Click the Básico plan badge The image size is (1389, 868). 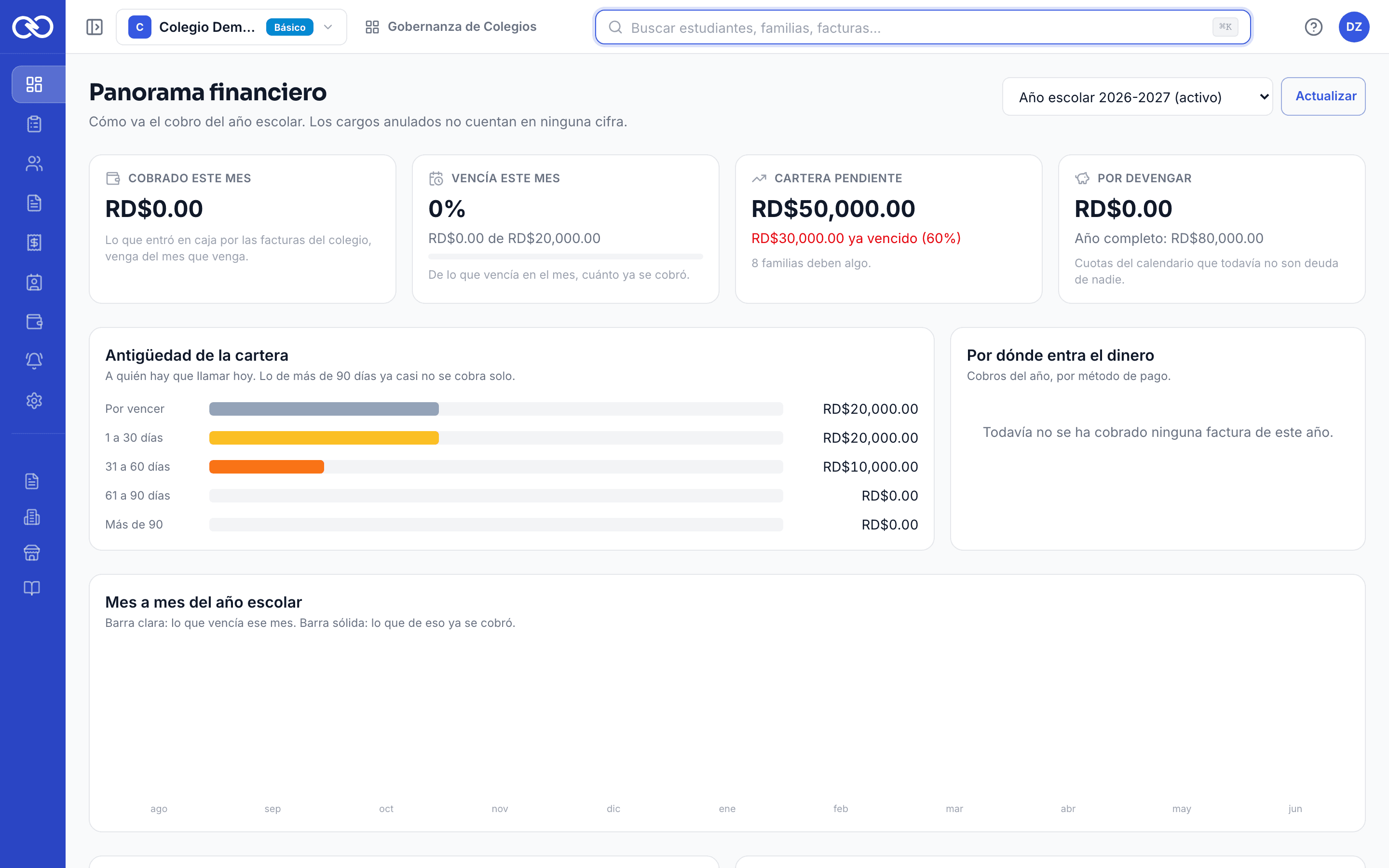coord(289,27)
